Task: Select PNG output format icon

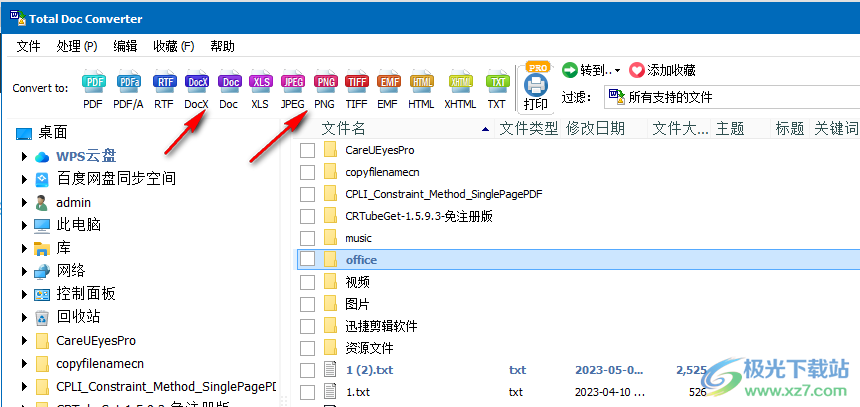Action: coord(325,82)
